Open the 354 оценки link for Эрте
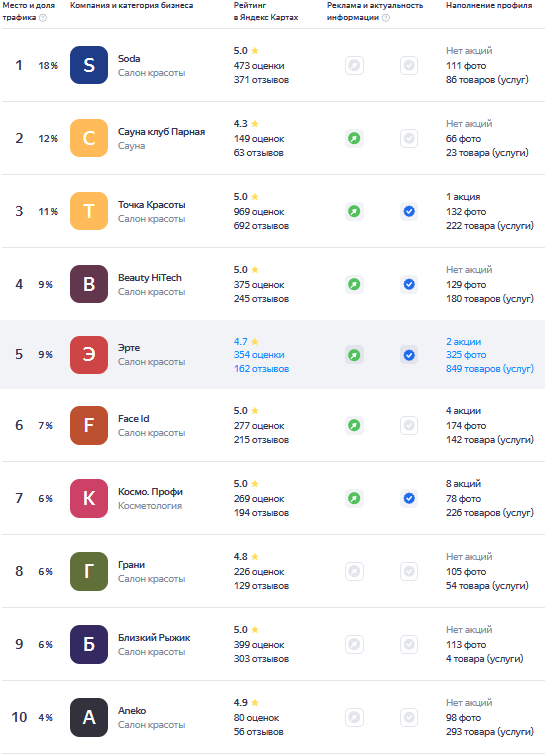The width and height of the screenshot is (545, 755). (x=259, y=355)
